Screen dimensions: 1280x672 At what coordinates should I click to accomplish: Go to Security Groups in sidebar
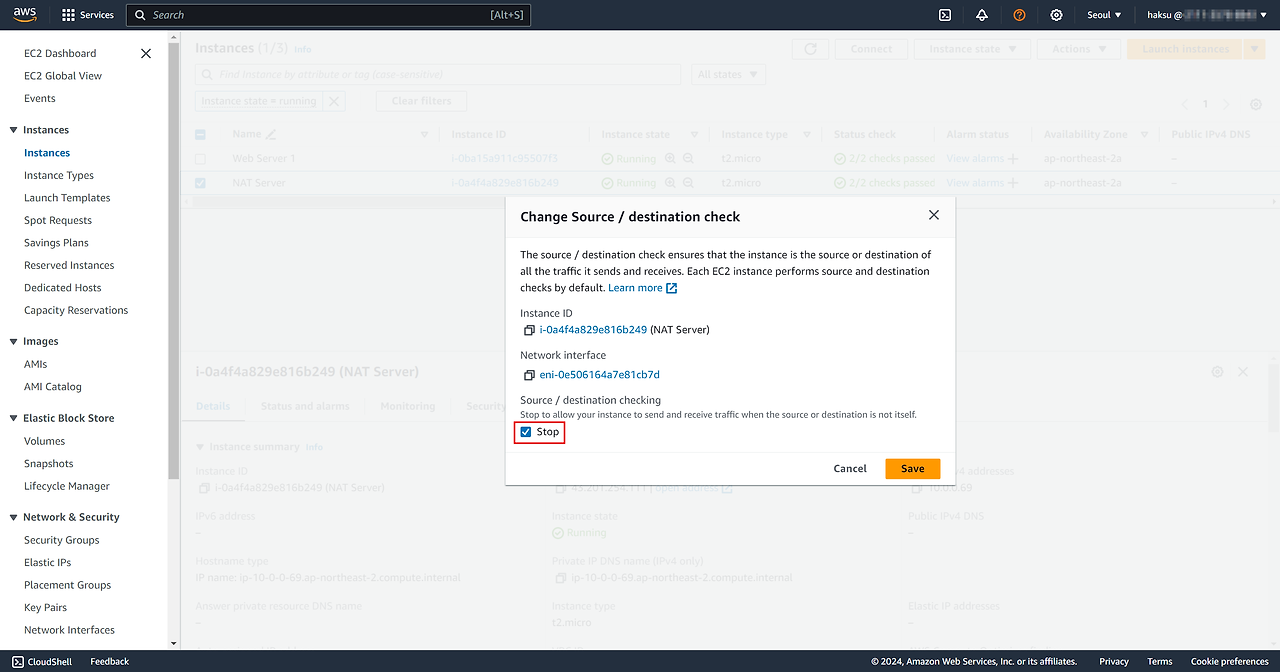62,540
